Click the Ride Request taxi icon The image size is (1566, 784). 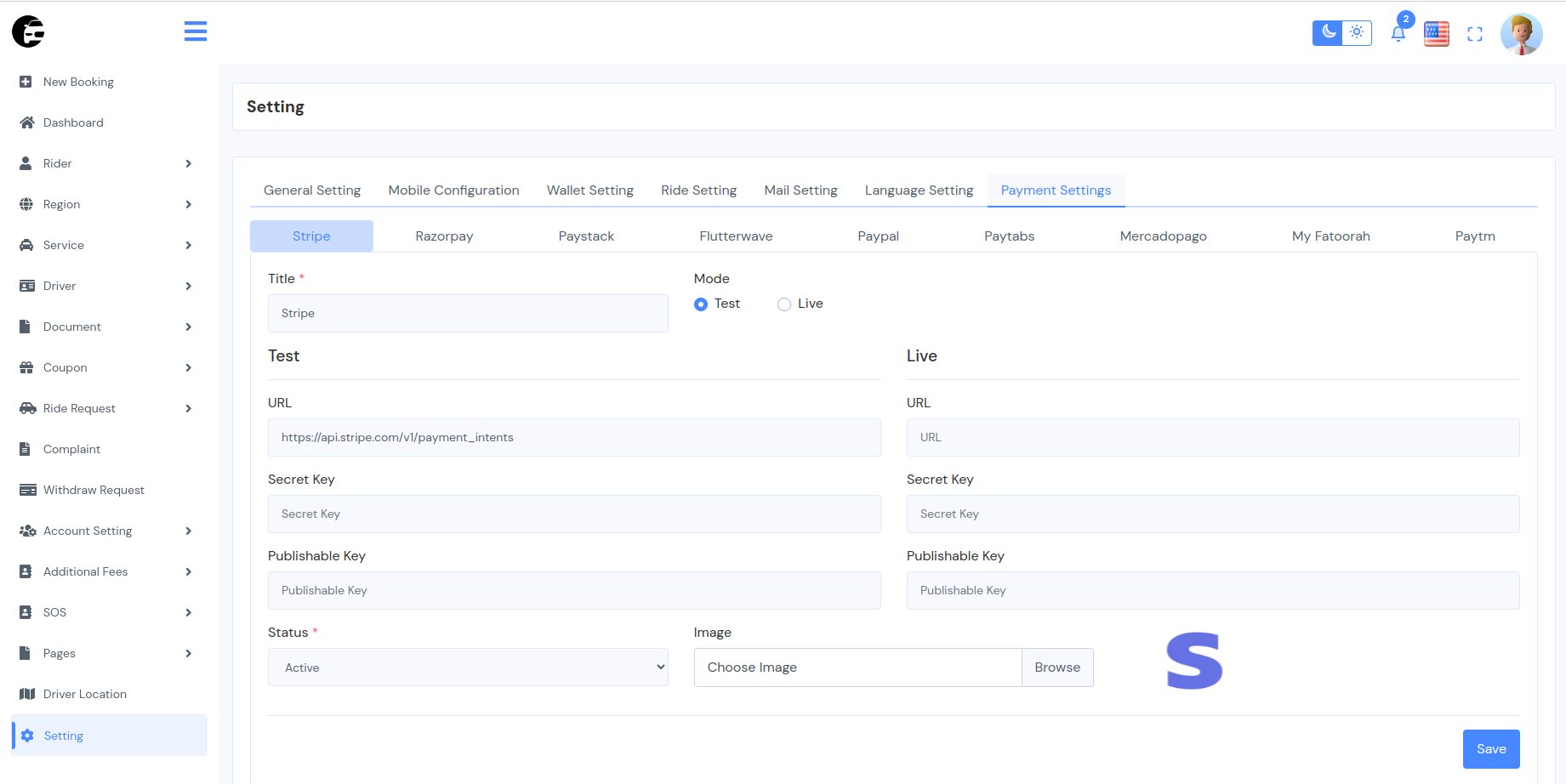(x=27, y=408)
